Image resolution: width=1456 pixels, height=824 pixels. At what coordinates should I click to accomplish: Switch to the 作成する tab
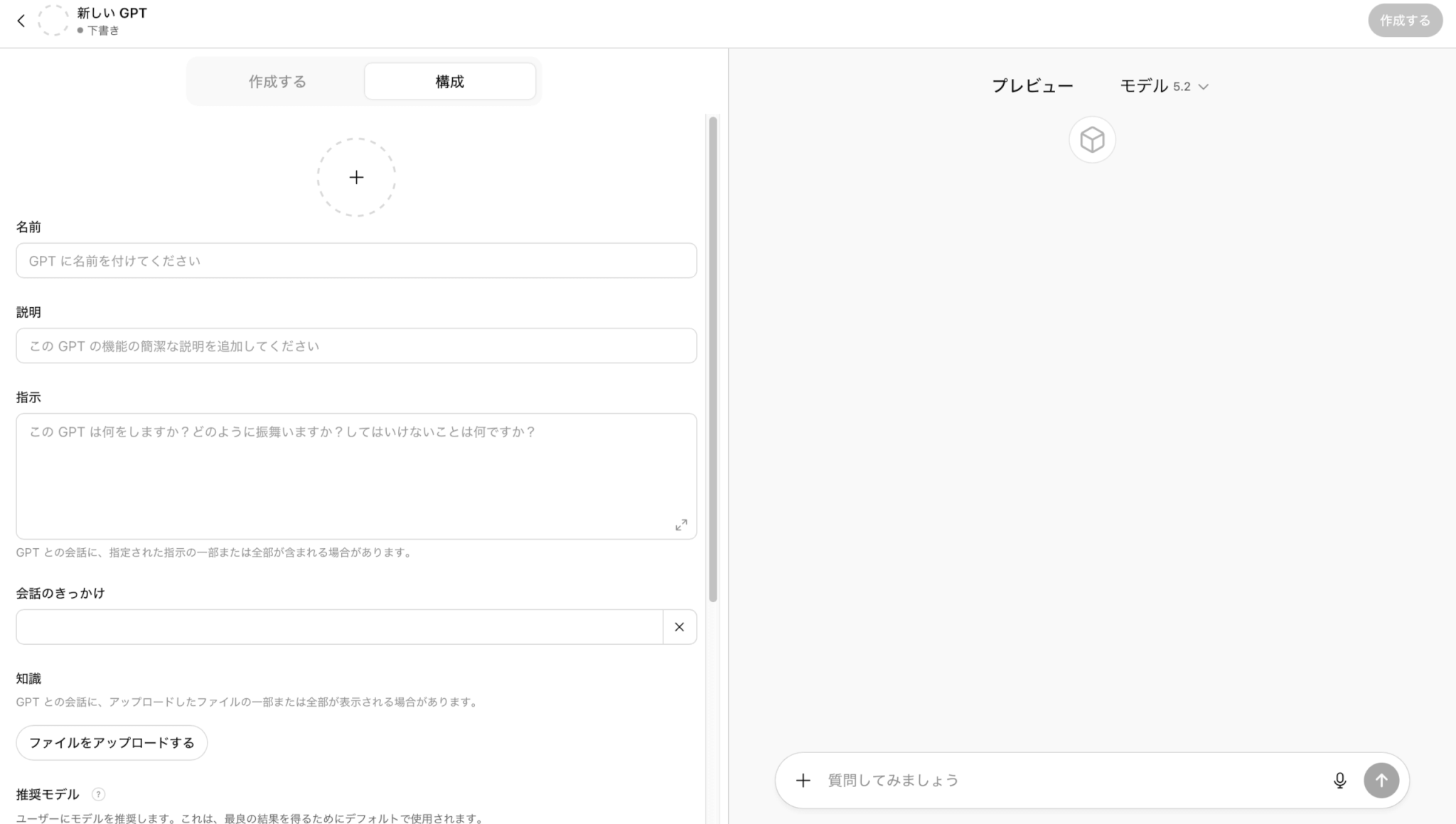(277, 82)
